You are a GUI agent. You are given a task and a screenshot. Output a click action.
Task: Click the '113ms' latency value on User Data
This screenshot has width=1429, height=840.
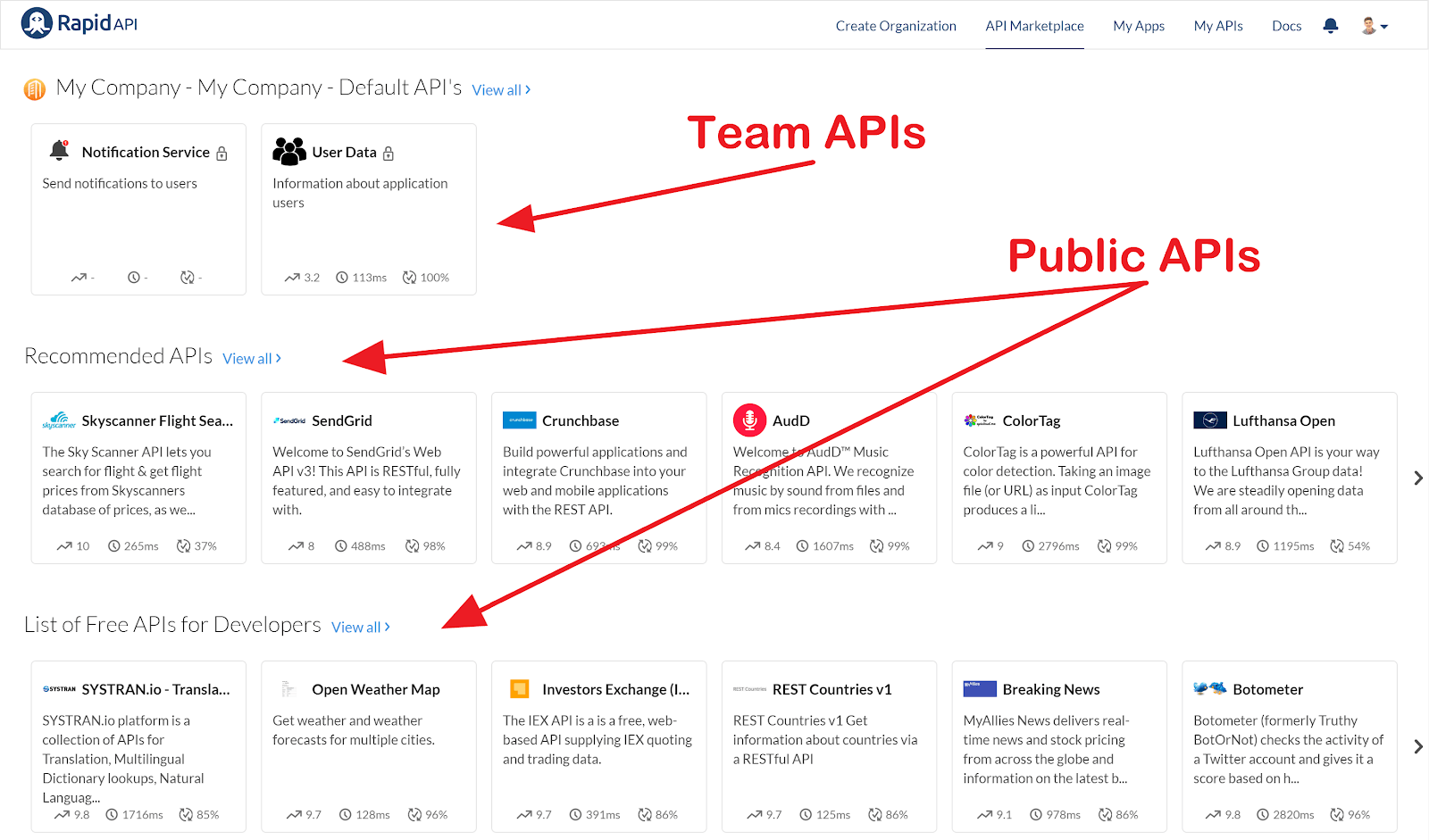coord(369,278)
